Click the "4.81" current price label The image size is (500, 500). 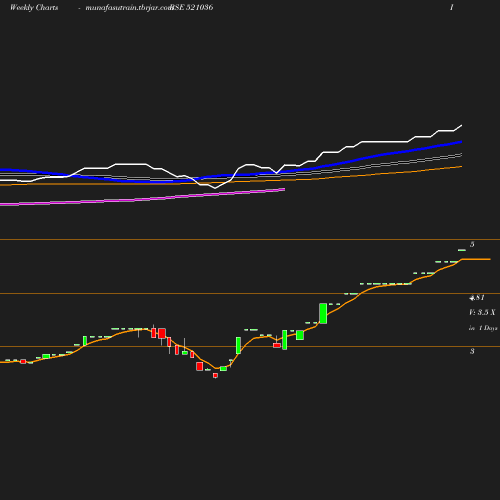[x=477, y=297]
